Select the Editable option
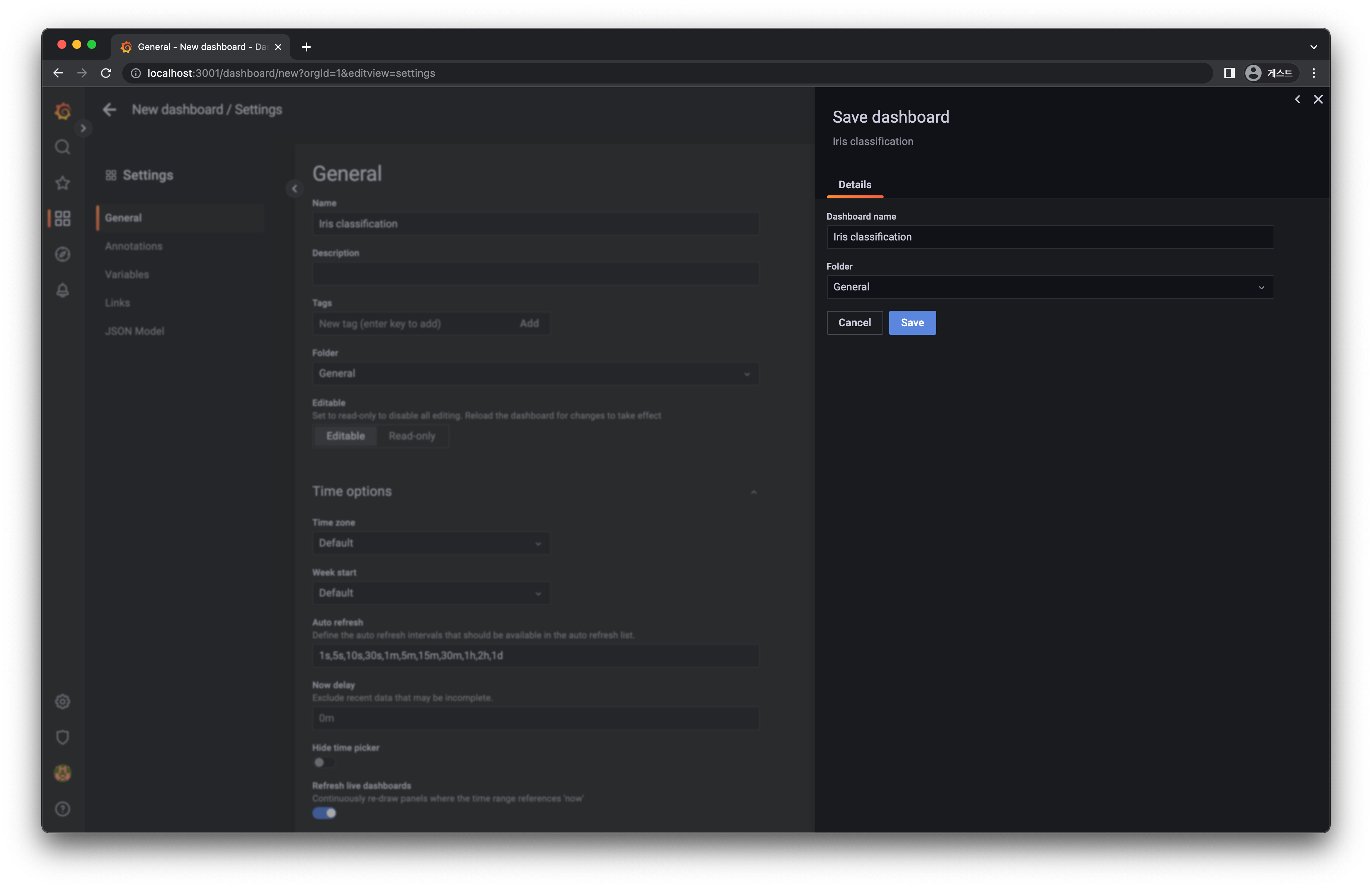 pos(345,436)
